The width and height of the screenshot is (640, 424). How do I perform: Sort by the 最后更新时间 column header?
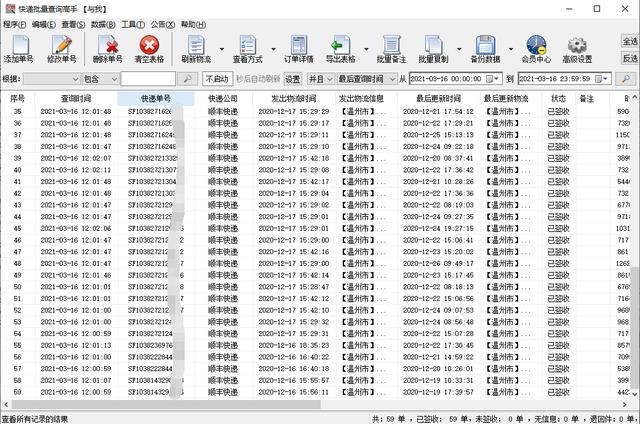pyautogui.click(x=438, y=98)
